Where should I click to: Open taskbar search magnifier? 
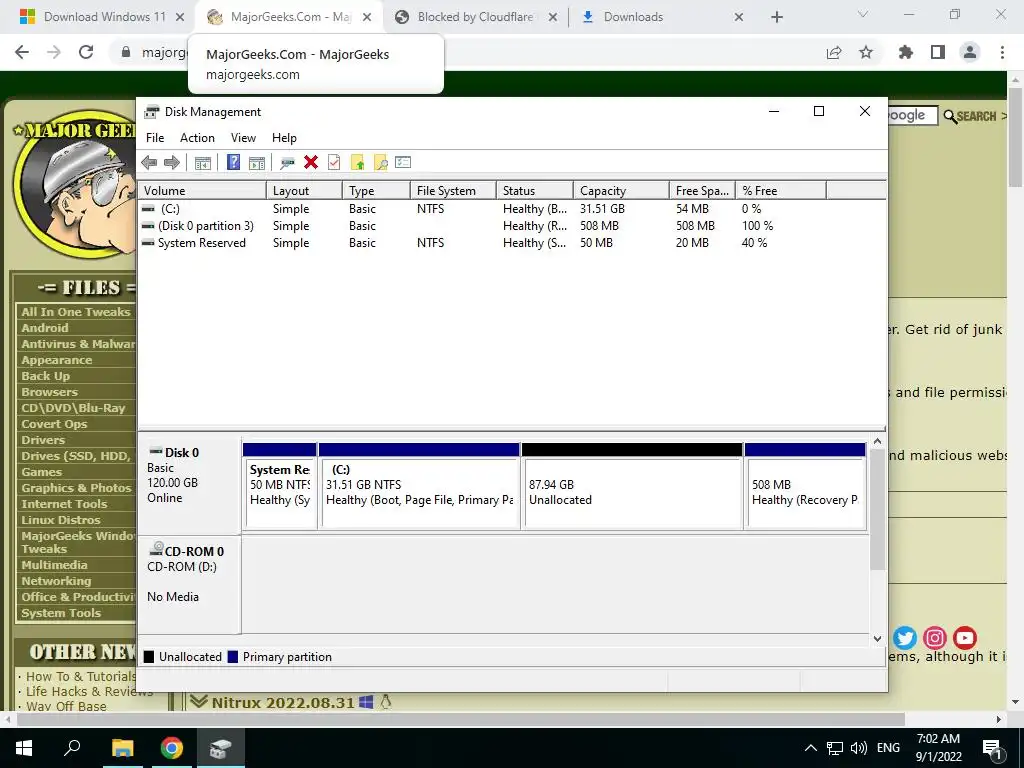tap(72, 747)
